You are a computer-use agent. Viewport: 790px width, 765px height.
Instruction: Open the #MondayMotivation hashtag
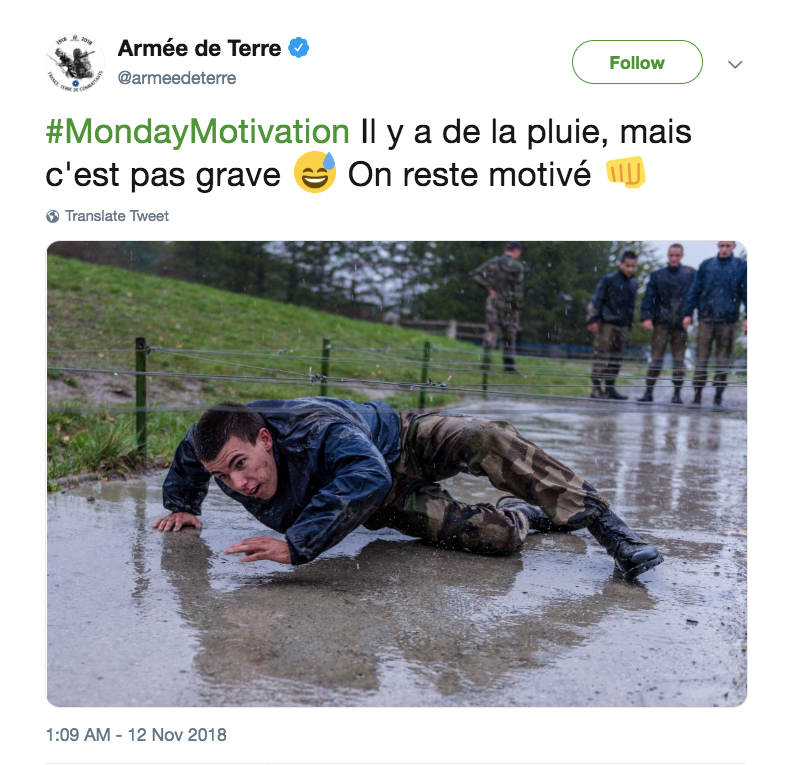point(197,132)
